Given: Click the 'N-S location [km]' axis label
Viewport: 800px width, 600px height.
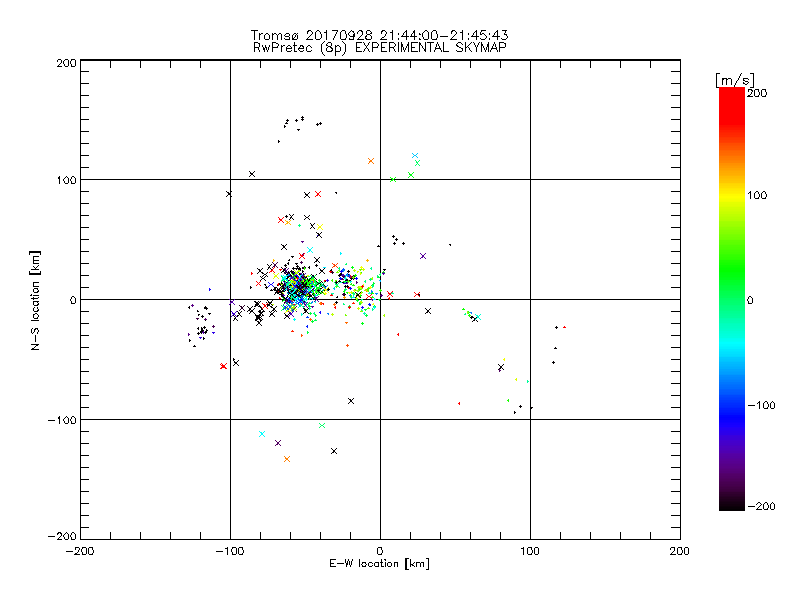Looking at the screenshot, I should tap(35, 300).
